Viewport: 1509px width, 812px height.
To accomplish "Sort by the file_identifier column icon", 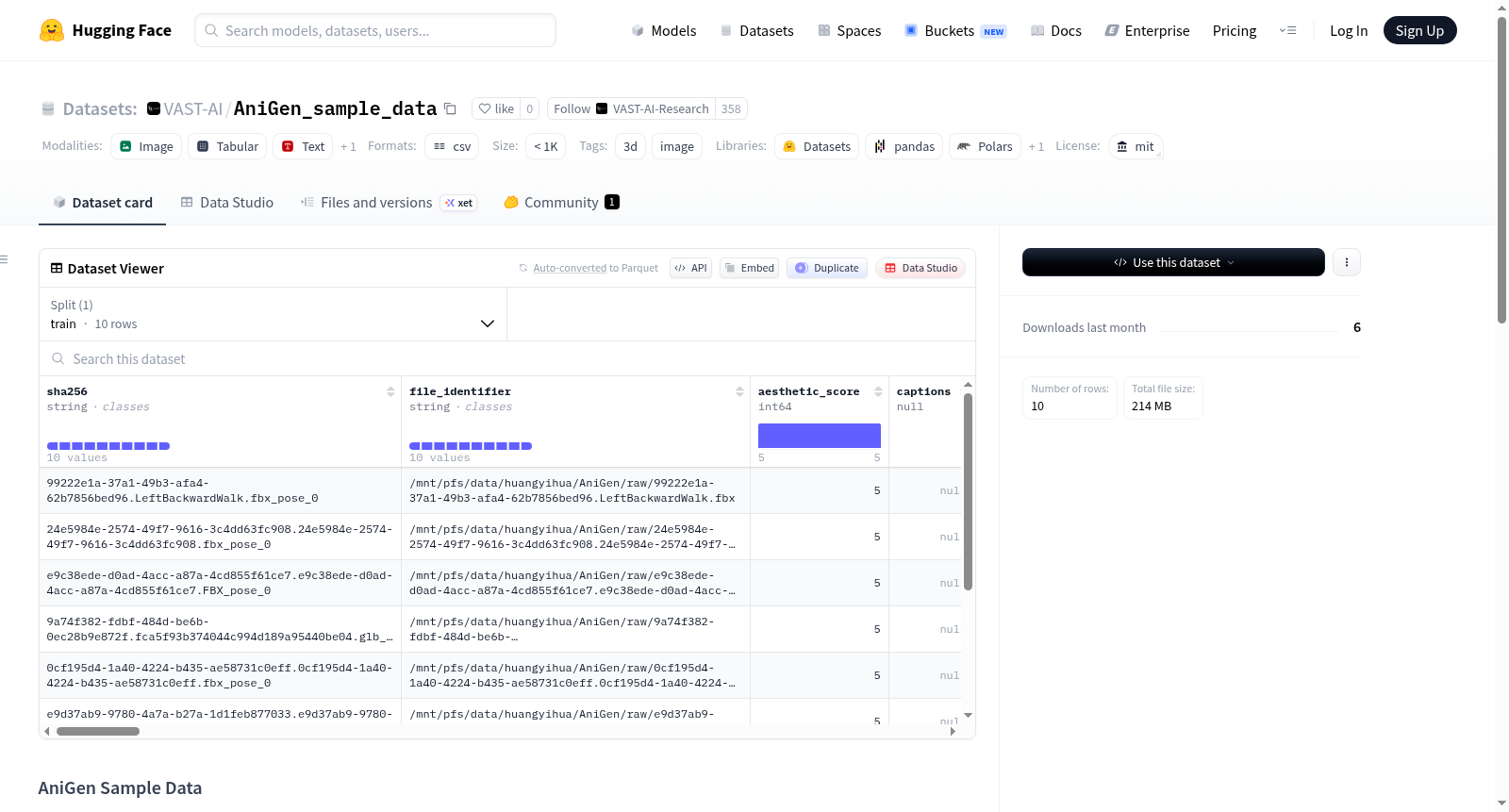I will [x=739, y=391].
